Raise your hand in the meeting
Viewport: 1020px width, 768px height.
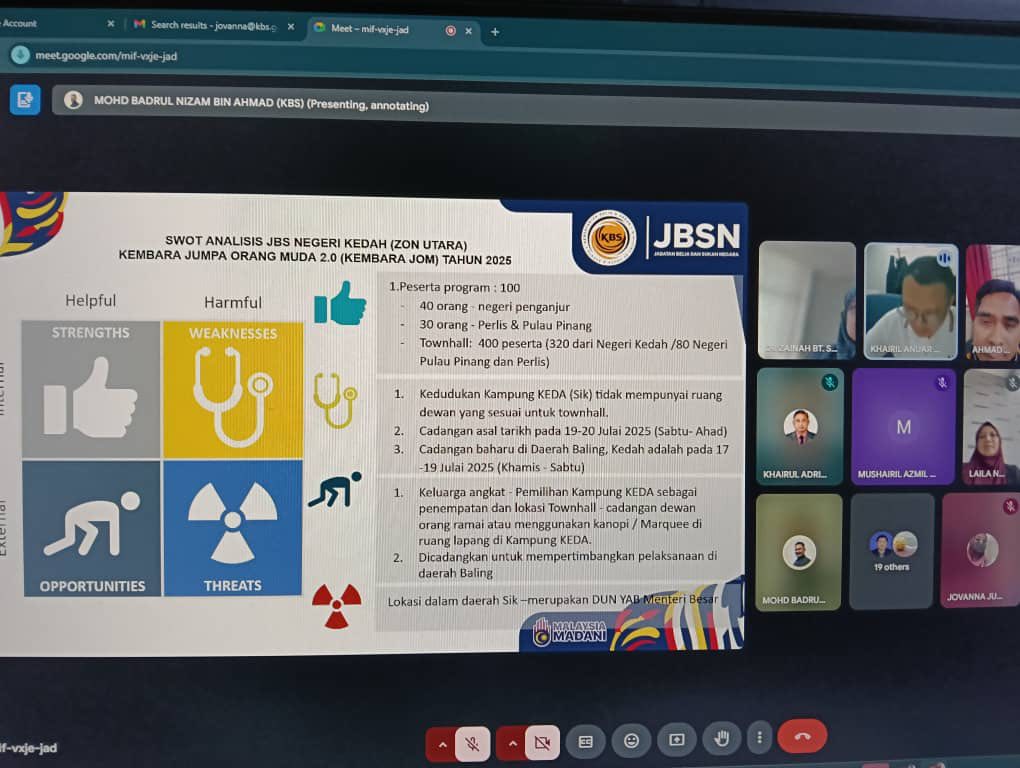point(721,738)
